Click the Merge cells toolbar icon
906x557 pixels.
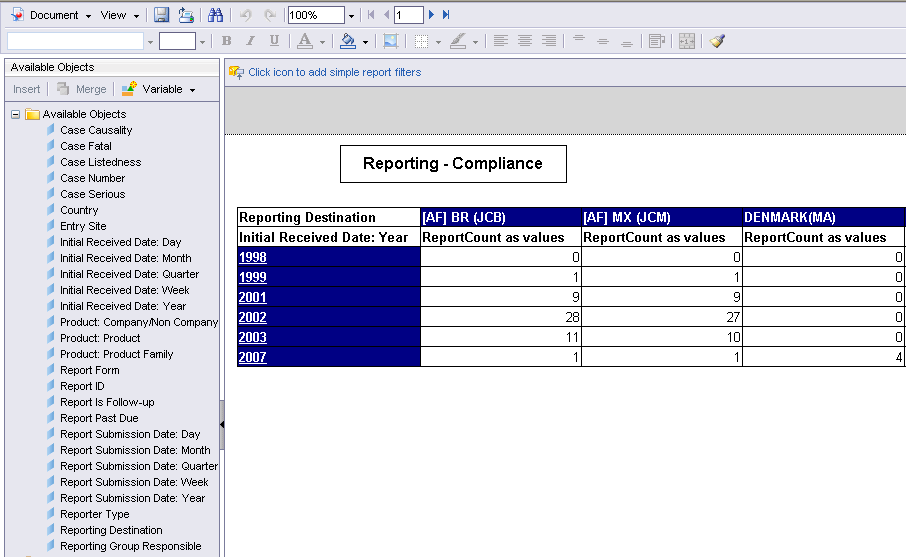pos(686,41)
